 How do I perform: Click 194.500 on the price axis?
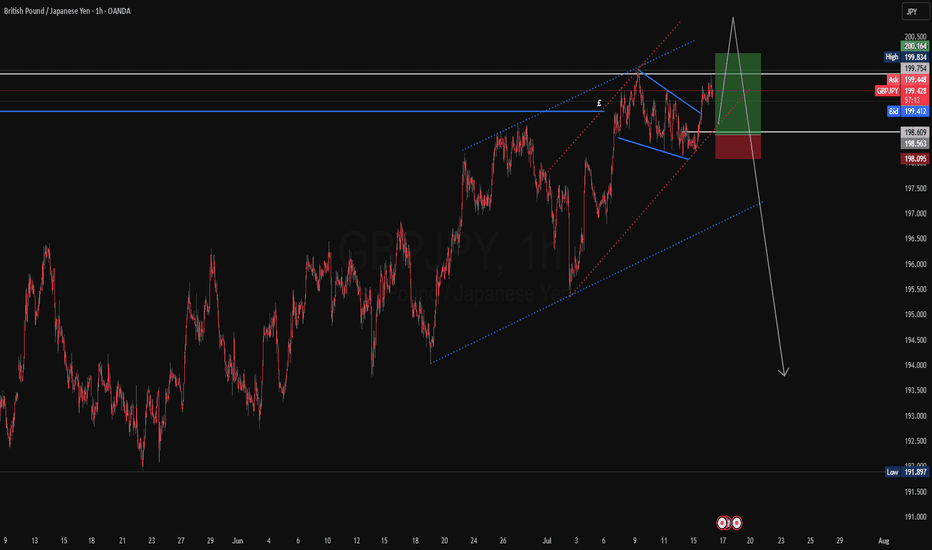tap(915, 340)
